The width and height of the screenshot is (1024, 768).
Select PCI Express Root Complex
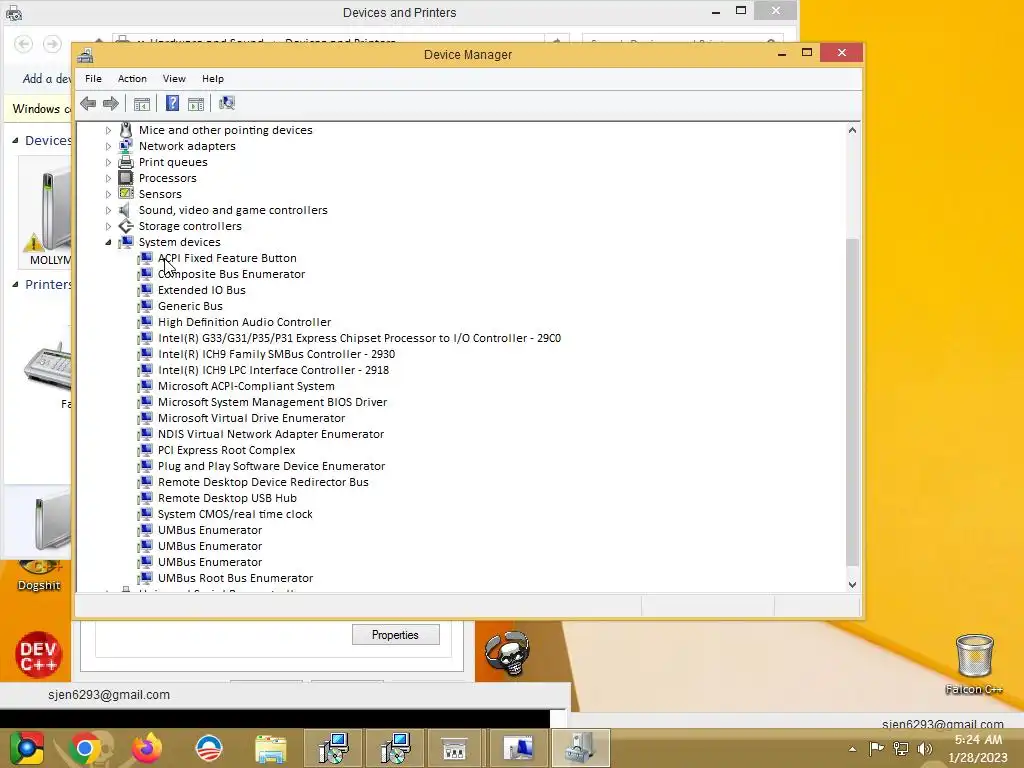(x=227, y=450)
